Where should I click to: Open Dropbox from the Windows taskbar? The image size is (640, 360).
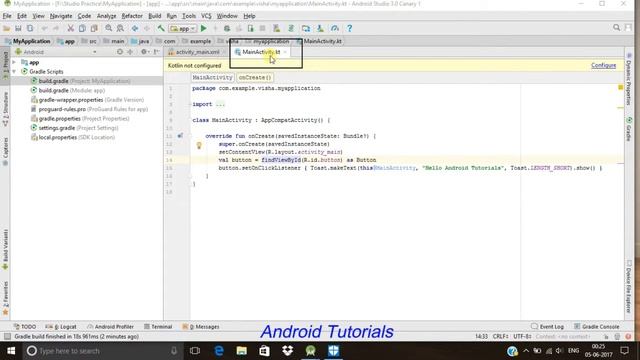click(x=287, y=351)
